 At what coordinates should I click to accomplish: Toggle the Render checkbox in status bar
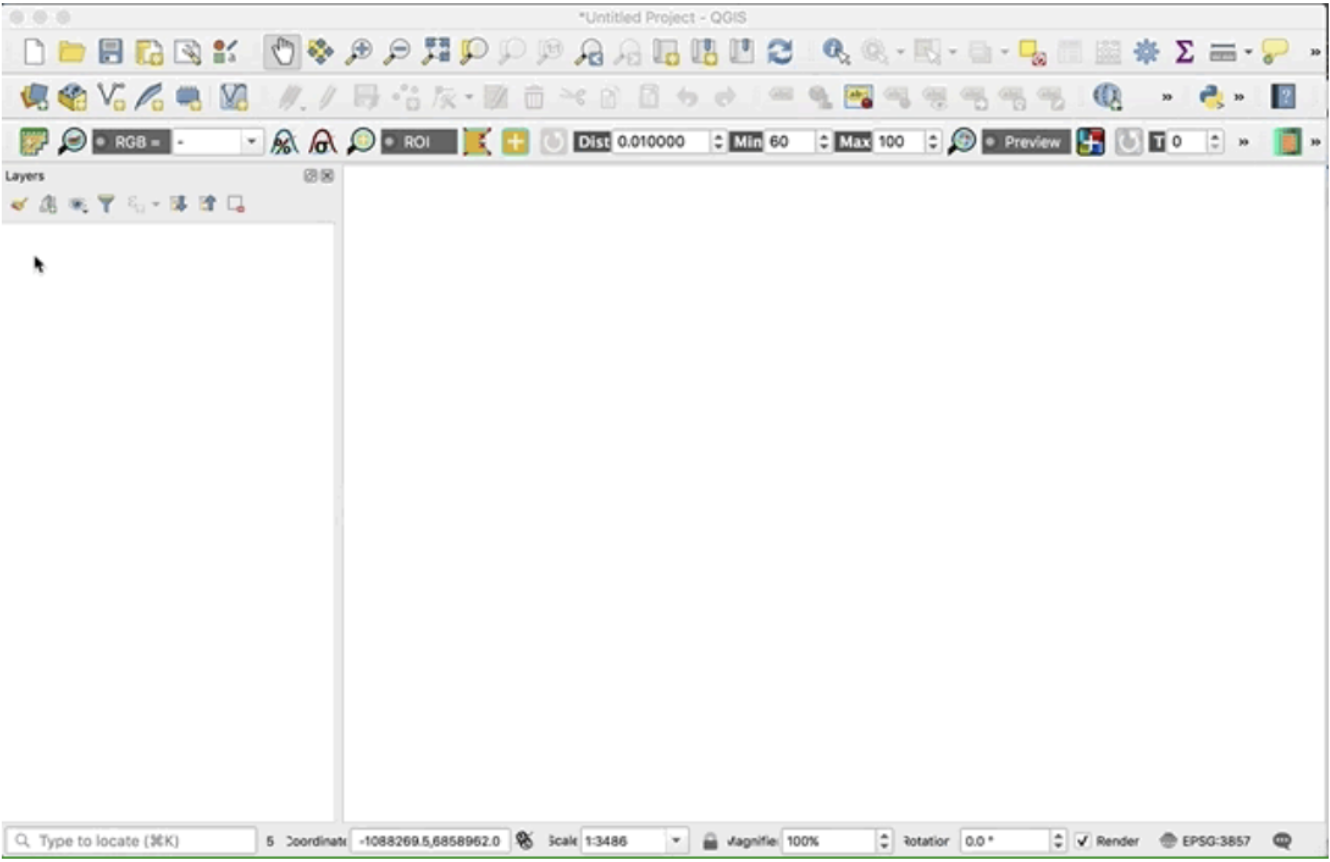(x=1083, y=841)
